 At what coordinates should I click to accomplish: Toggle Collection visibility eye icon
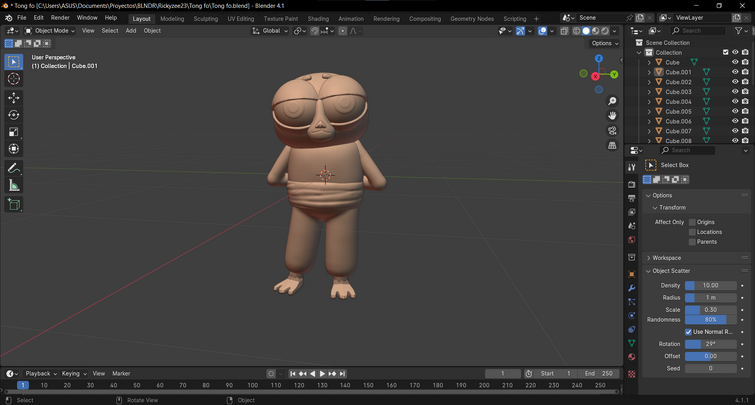pos(735,52)
